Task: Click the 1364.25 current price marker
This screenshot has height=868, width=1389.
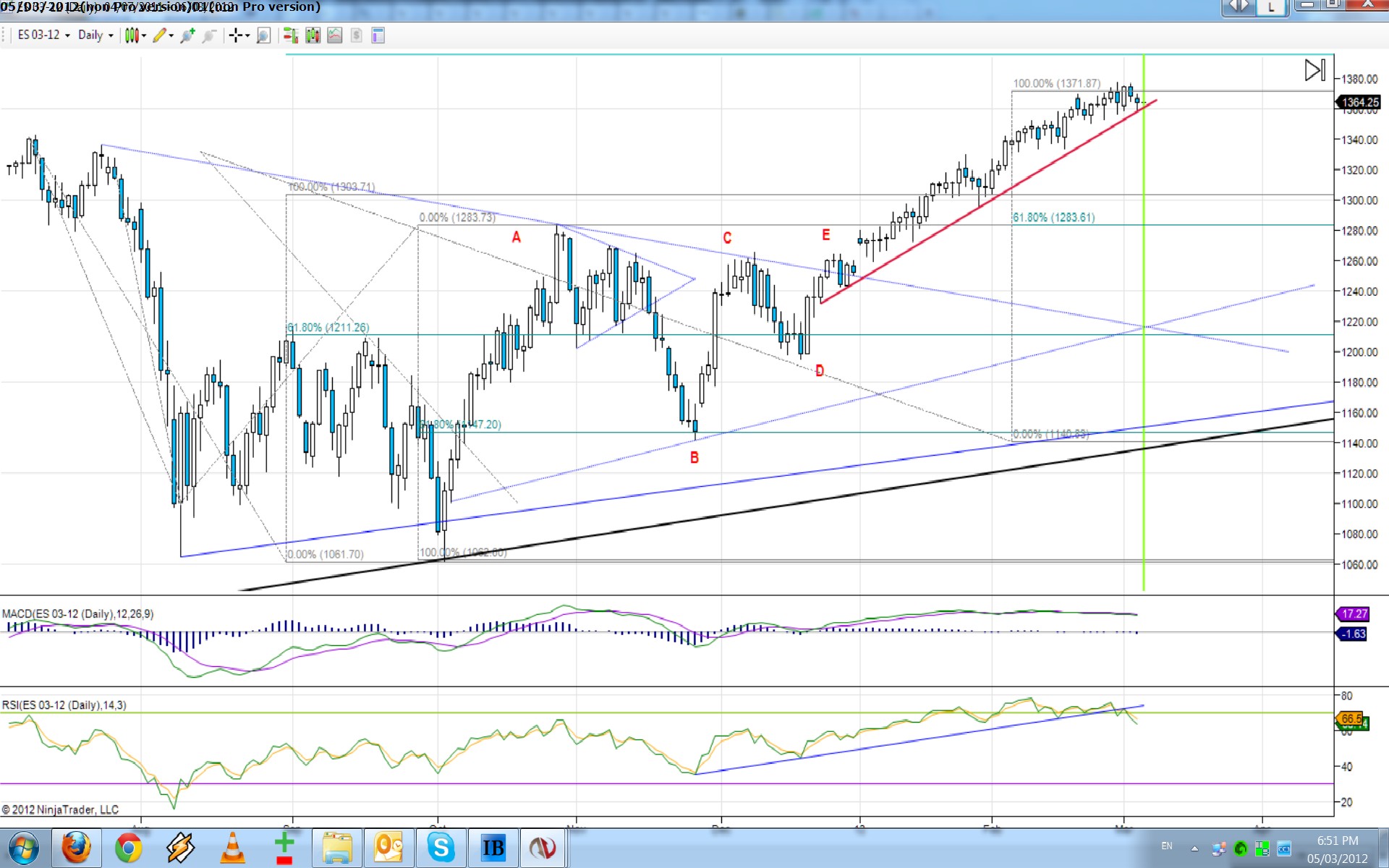Action: click(1359, 103)
